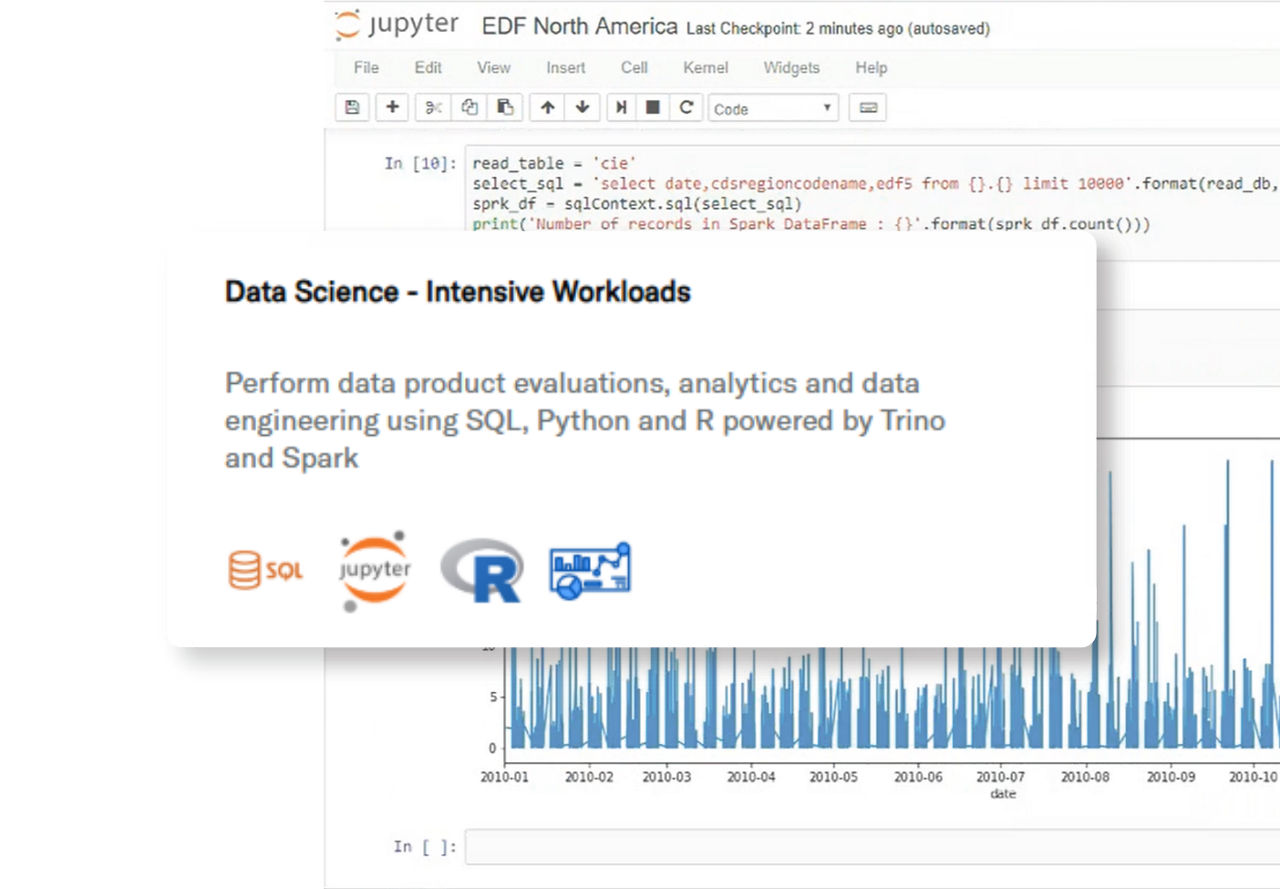Screen dimensions: 1280x889
Task: Click the read_table = 'cie' code line
Action: click(x=554, y=163)
